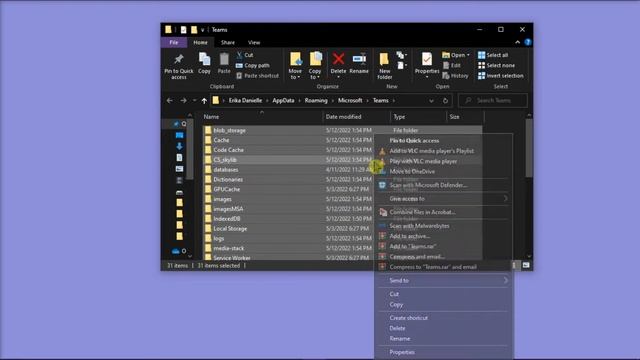Select the blob_storage folder row
640x360 pixels.
342,130
